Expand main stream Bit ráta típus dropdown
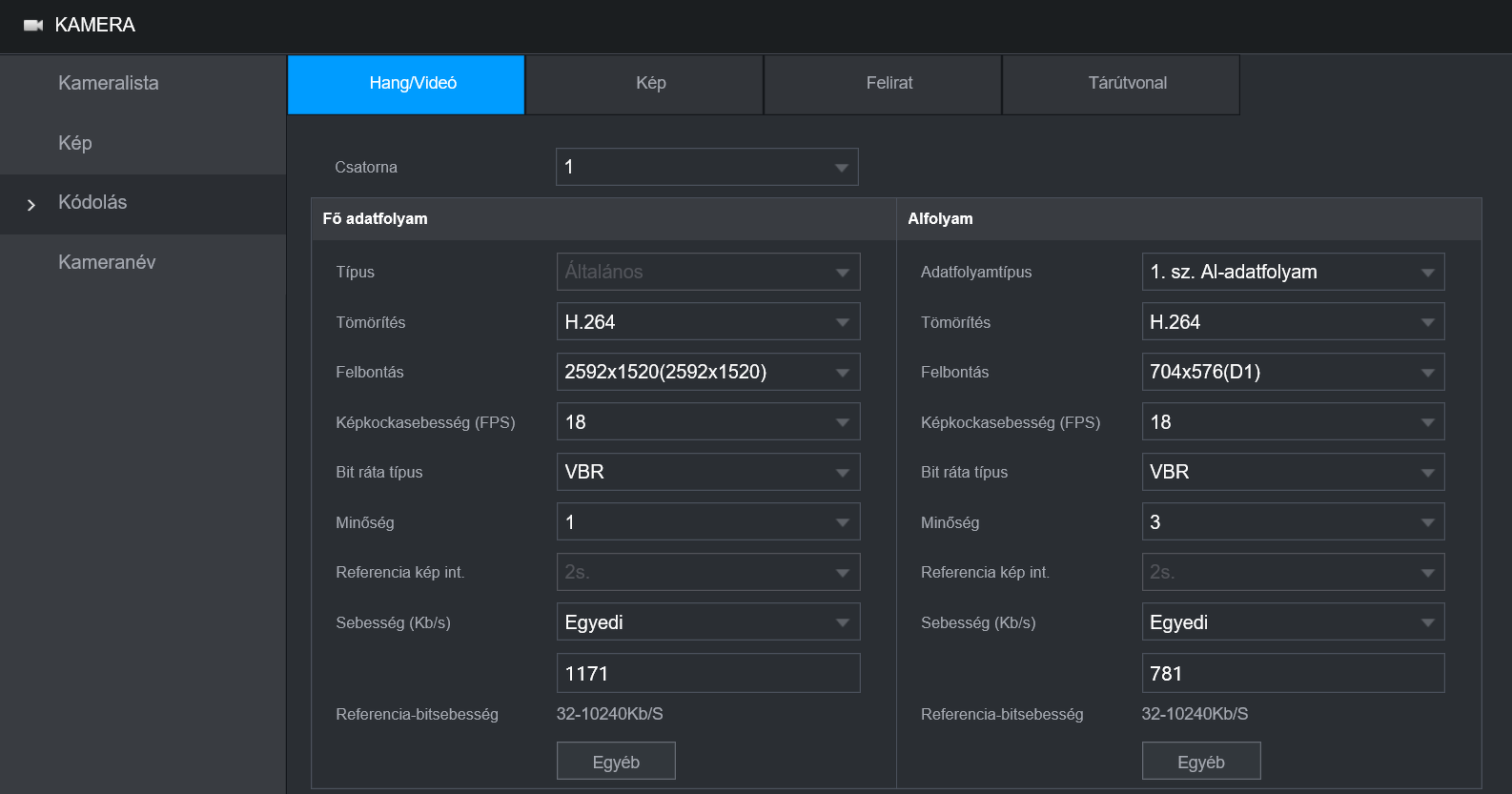This screenshot has width=1512, height=794. pyautogui.click(x=707, y=472)
